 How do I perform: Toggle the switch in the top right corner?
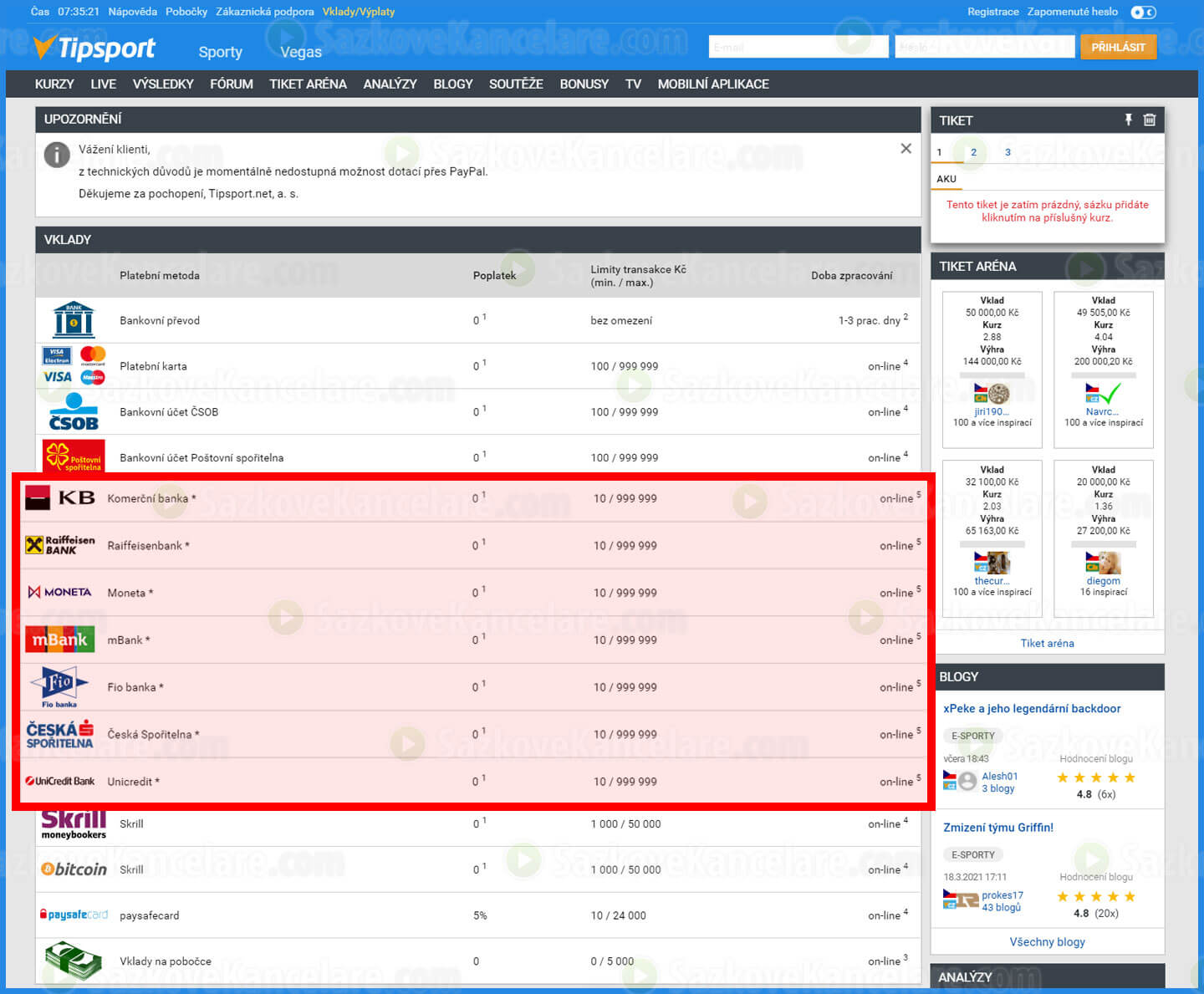pos(1143,12)
